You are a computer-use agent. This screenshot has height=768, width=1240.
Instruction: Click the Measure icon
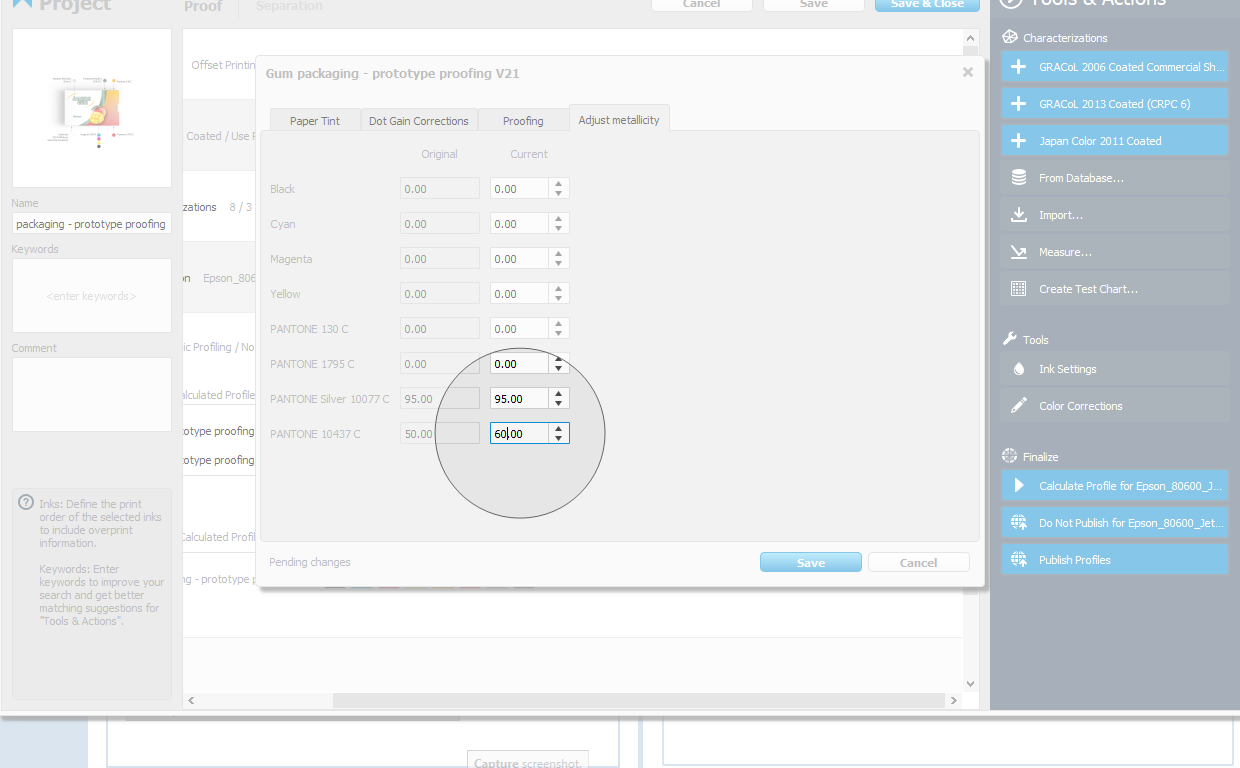tap(1018, 252)
